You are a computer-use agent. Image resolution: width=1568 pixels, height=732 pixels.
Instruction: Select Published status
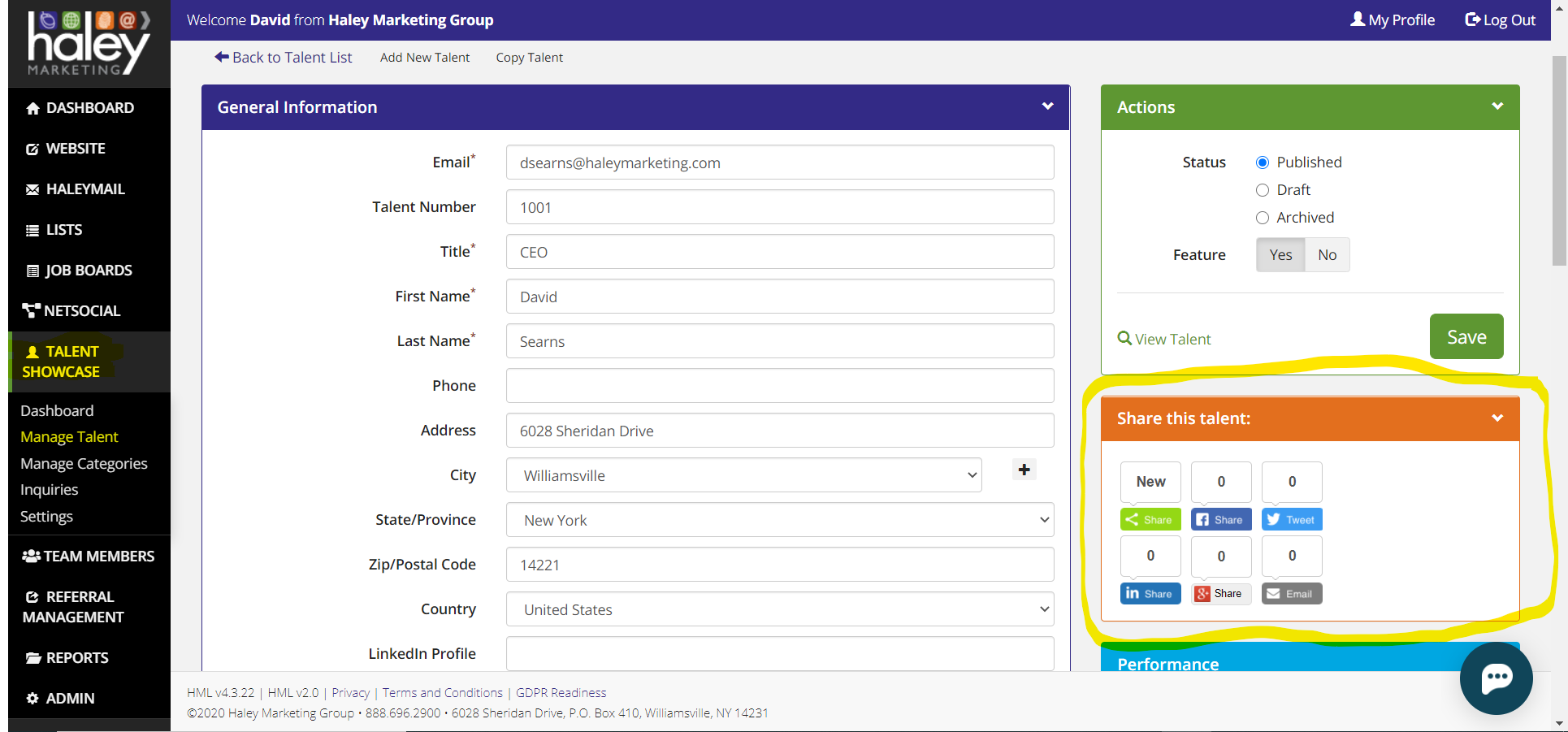click(x=1263, y=162)
